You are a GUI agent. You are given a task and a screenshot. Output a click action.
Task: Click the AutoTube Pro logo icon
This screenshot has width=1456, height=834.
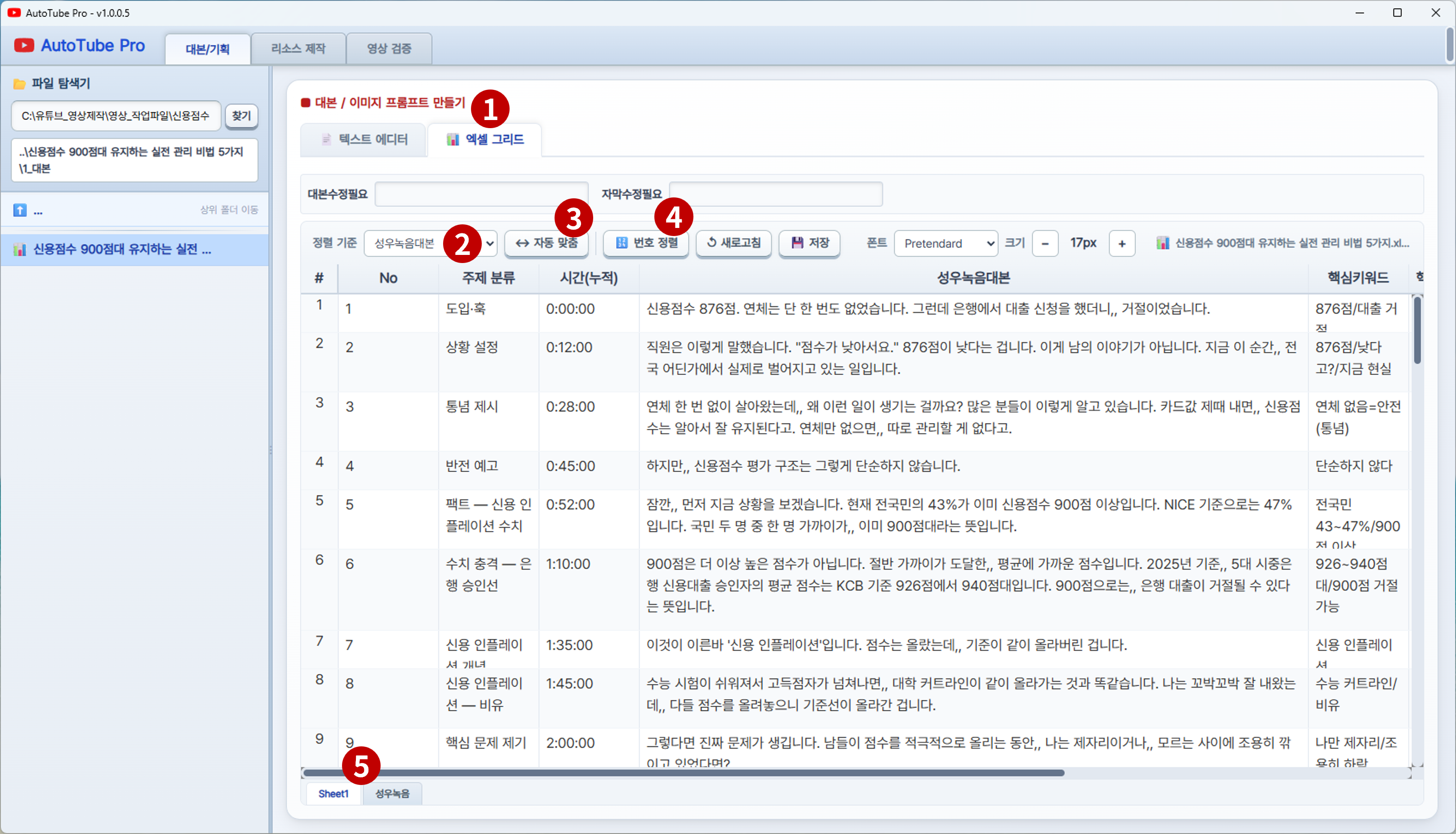pos(24,45)
